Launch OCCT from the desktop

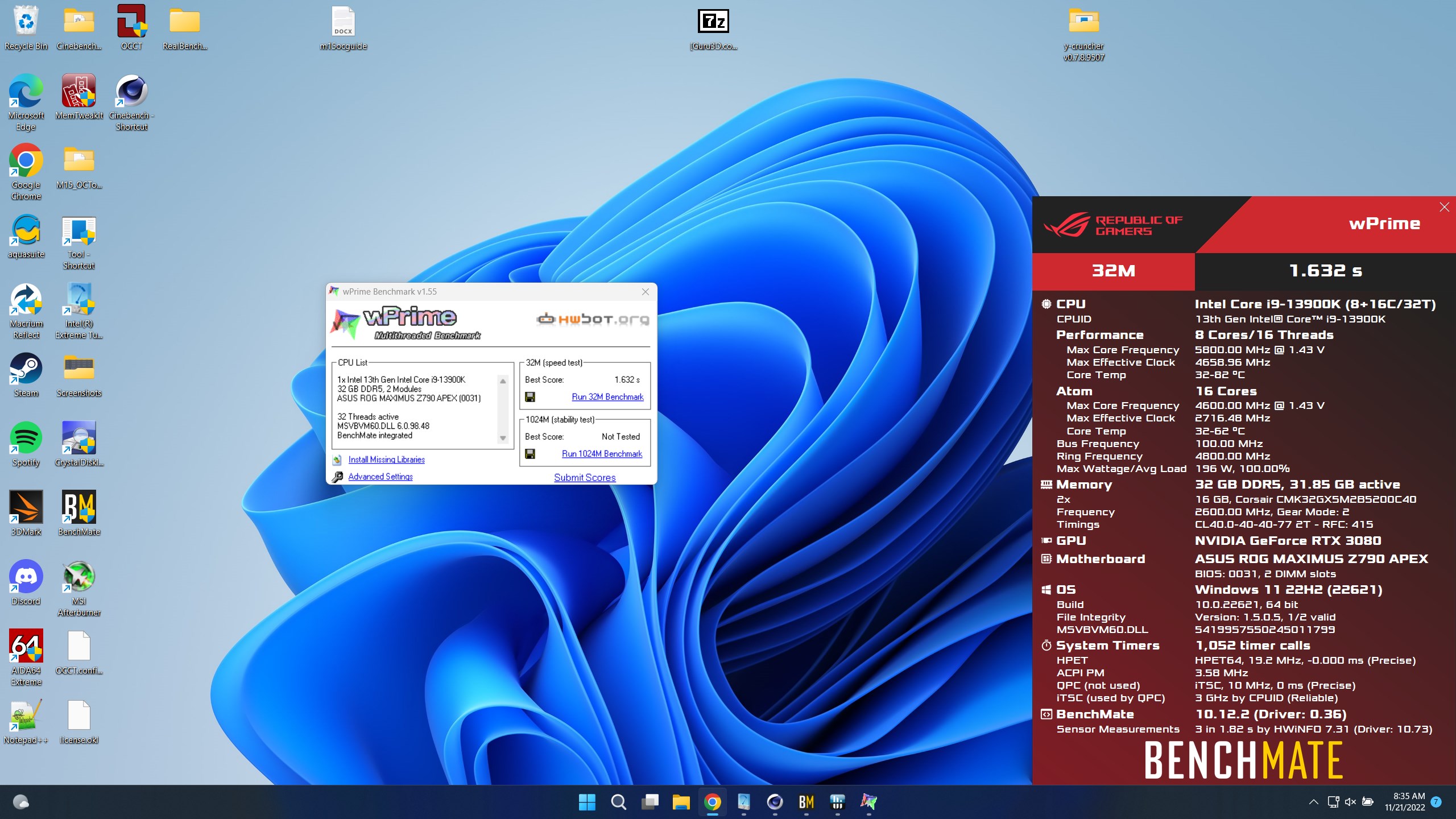pos(131,27)
